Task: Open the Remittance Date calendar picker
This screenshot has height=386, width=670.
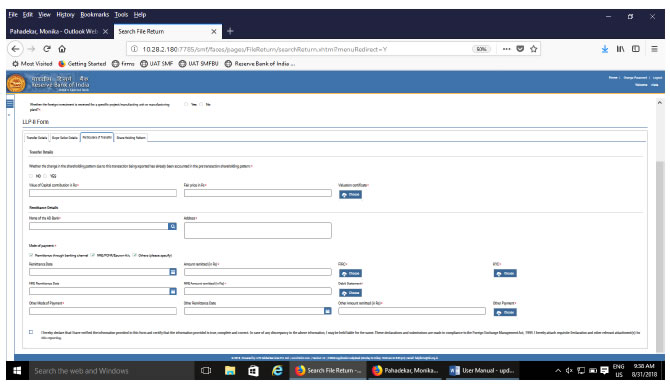Action: (x=173, y=272)
